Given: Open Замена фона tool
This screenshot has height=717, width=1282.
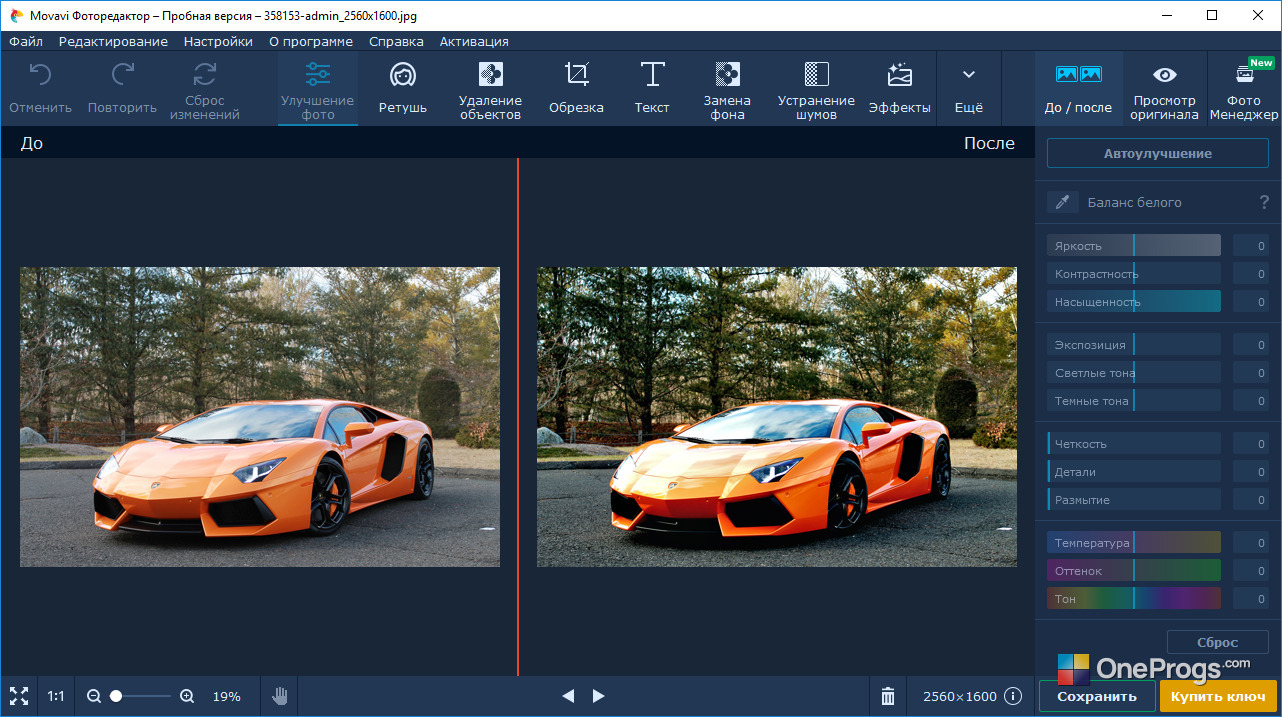Looking at the screenshot, I should (x=727, y=90).
